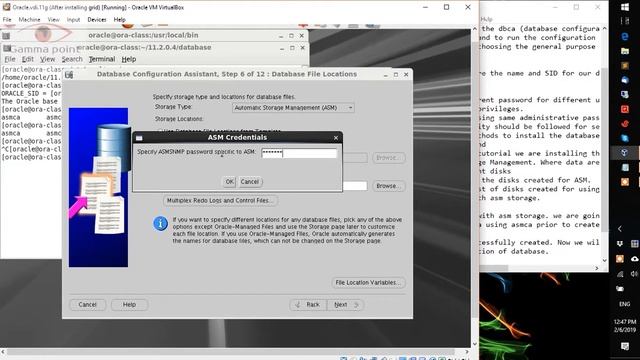640x360 pixels.
Task: Open the terminal's Edit menu
Action: 27,59
